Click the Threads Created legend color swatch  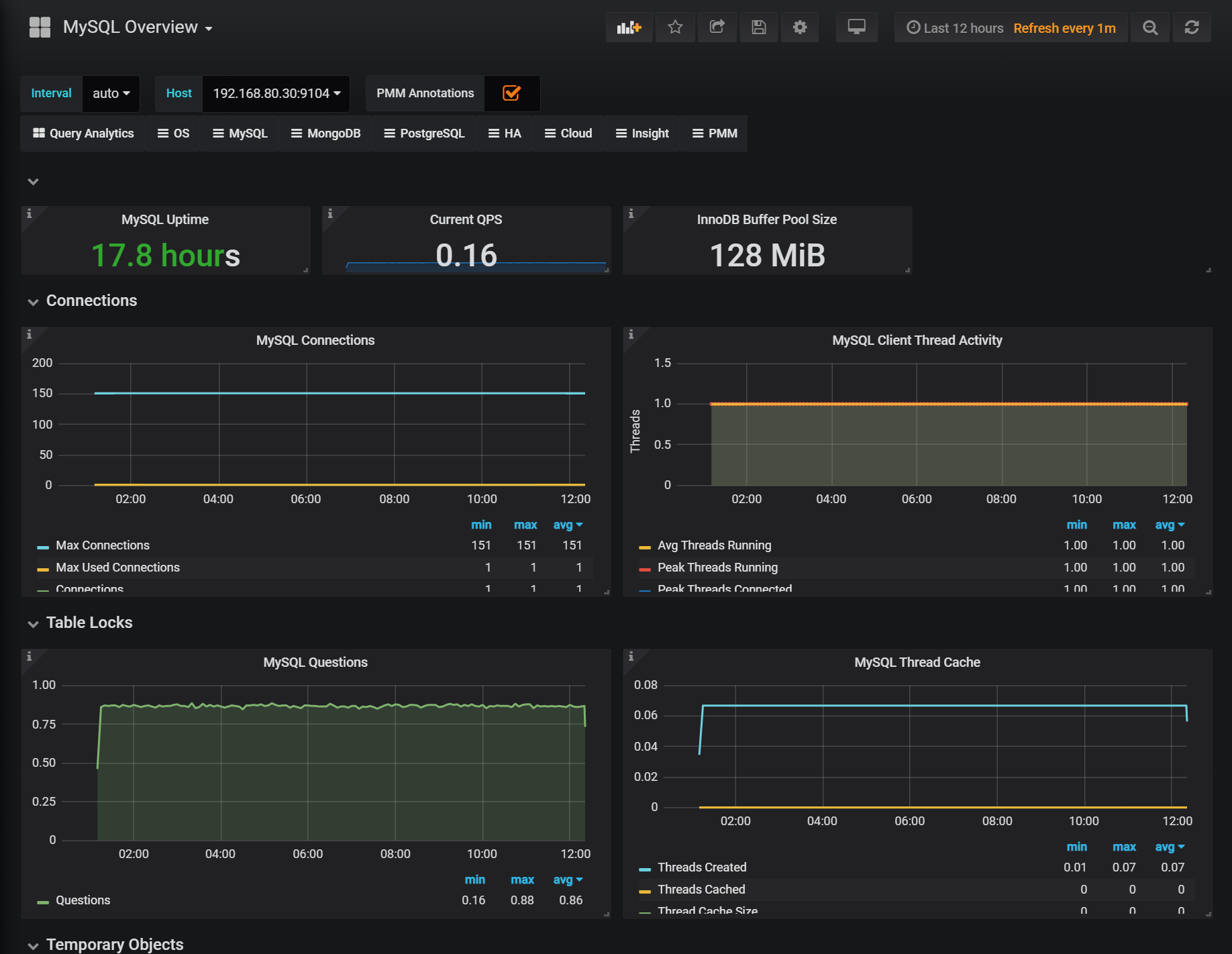(x=645, y=869)
